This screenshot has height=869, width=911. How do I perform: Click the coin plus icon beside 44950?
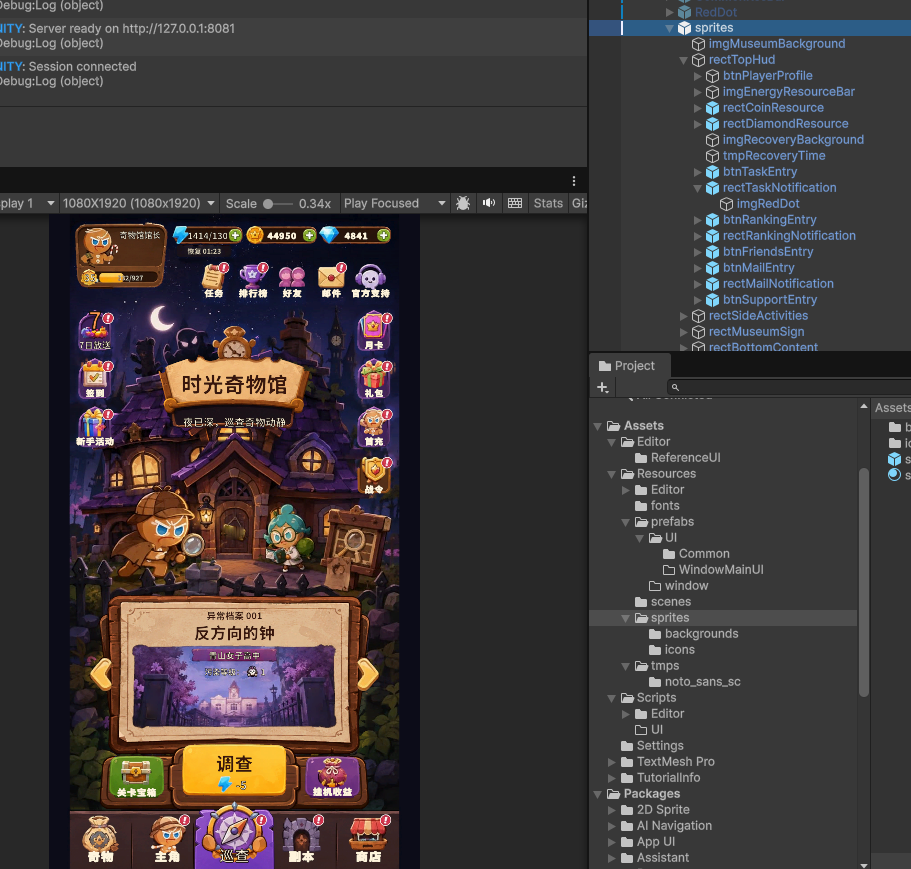click(x=309, y=235)
